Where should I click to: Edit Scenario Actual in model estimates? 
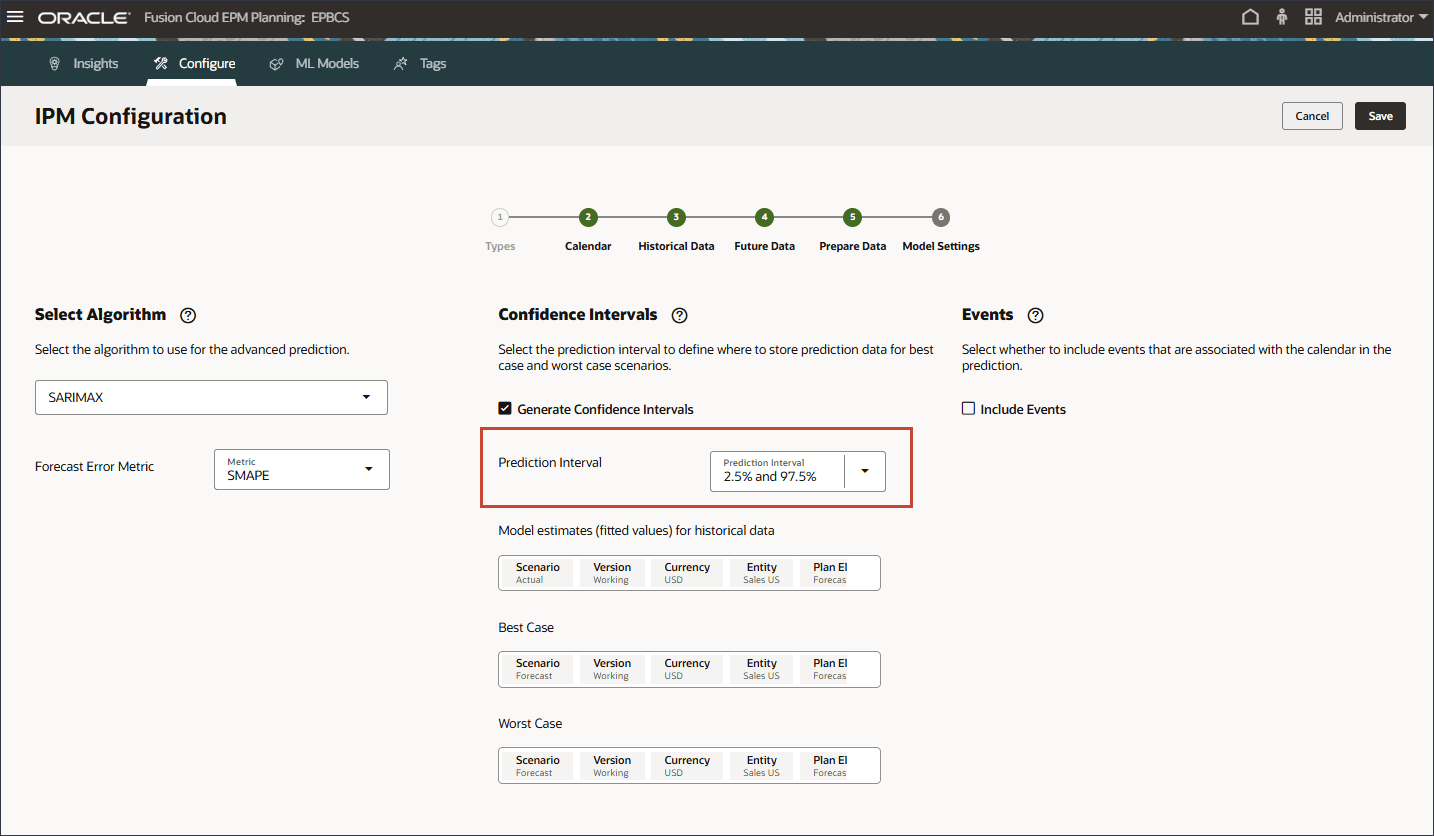[538, 573]
